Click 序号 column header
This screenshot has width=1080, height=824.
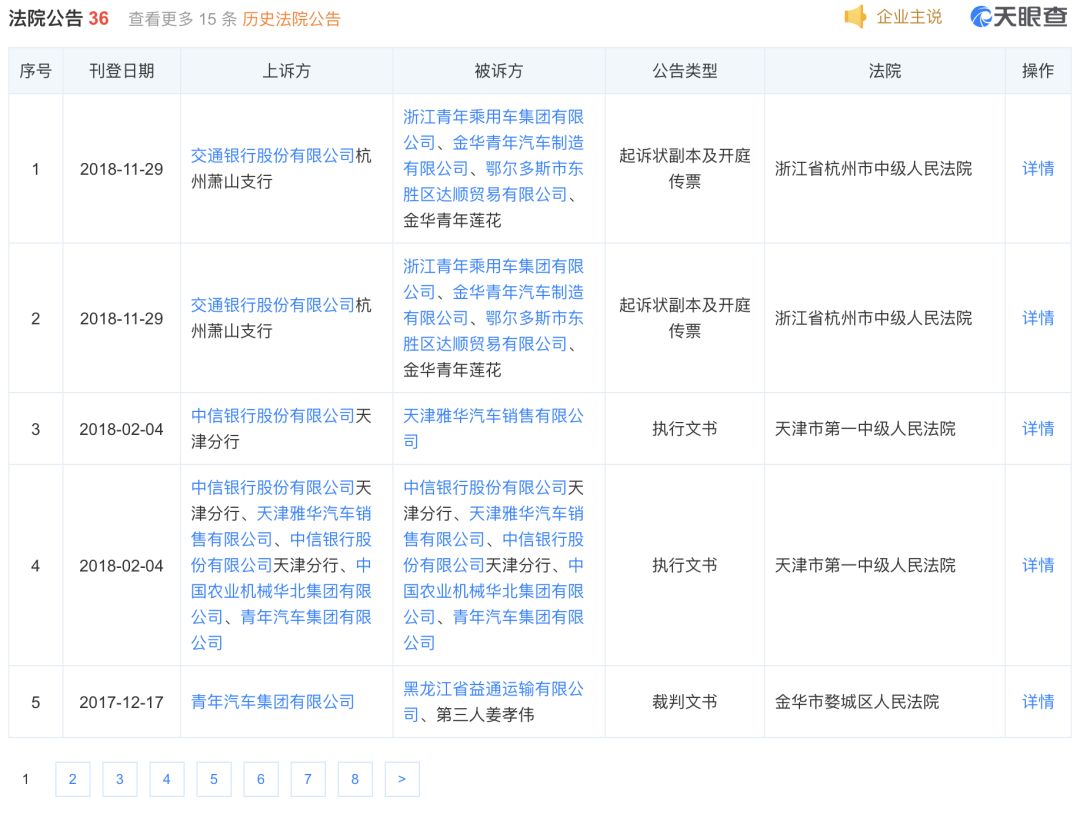35,70
